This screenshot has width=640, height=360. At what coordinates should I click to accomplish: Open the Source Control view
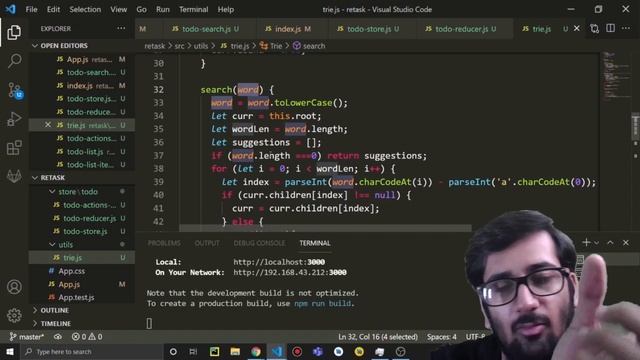pyautogui.click(x=15, y=90)
